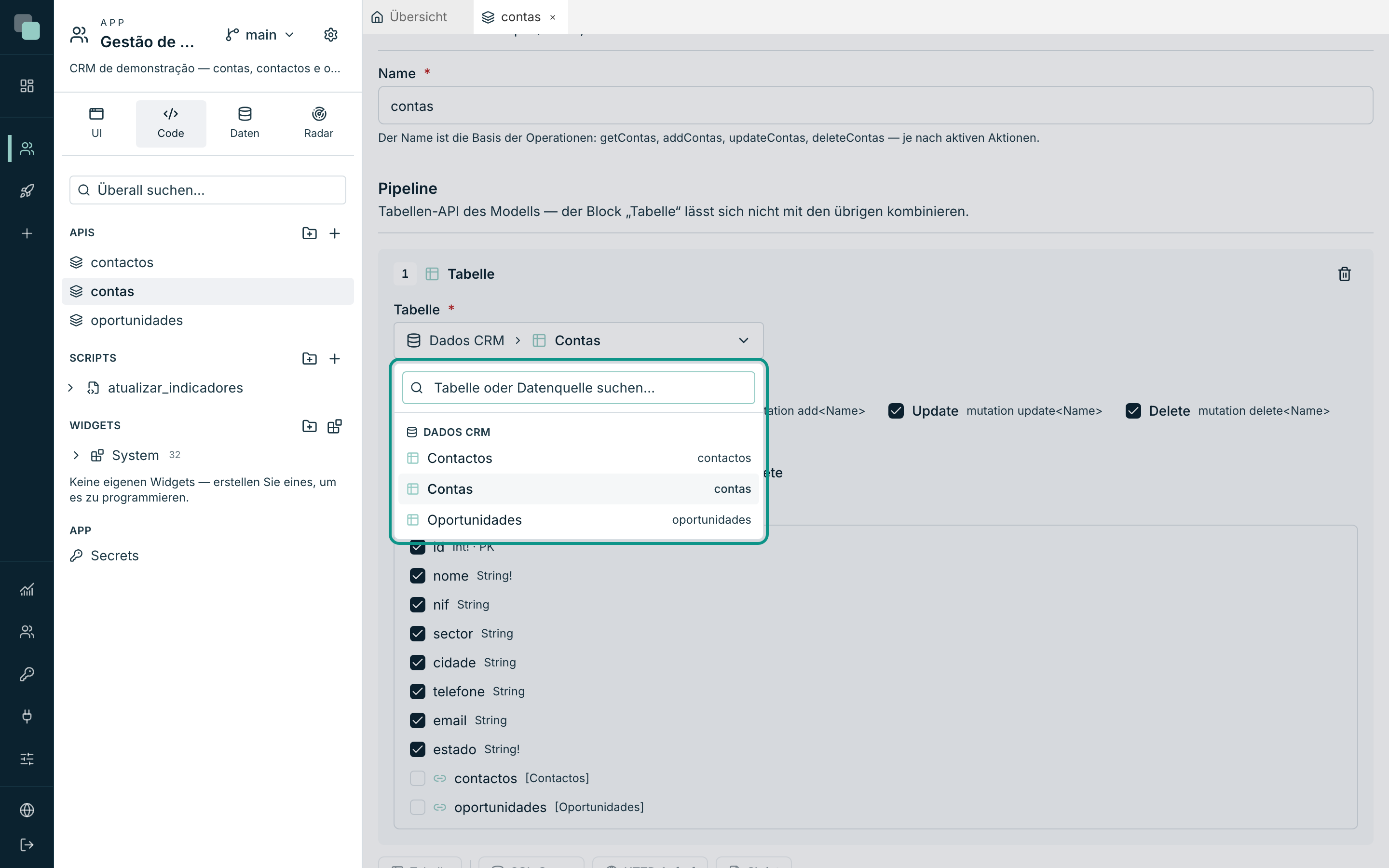1389x868 pixels.
Task: Open the globe language icon in left rail
Action: pyautogui.click(x=27, y=810)
